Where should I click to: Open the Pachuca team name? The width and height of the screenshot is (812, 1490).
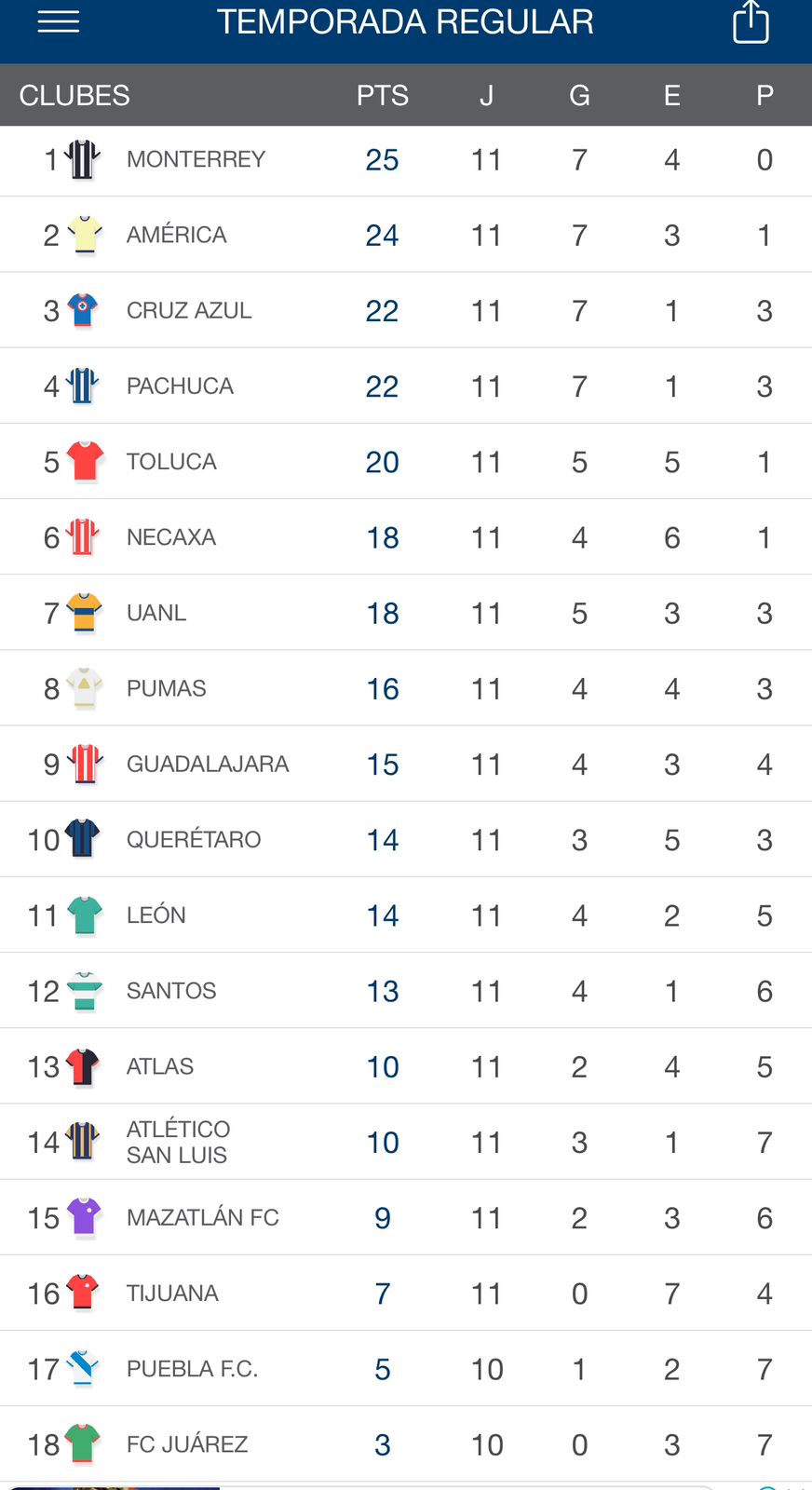pyautogui.click(x=180, y=386)
